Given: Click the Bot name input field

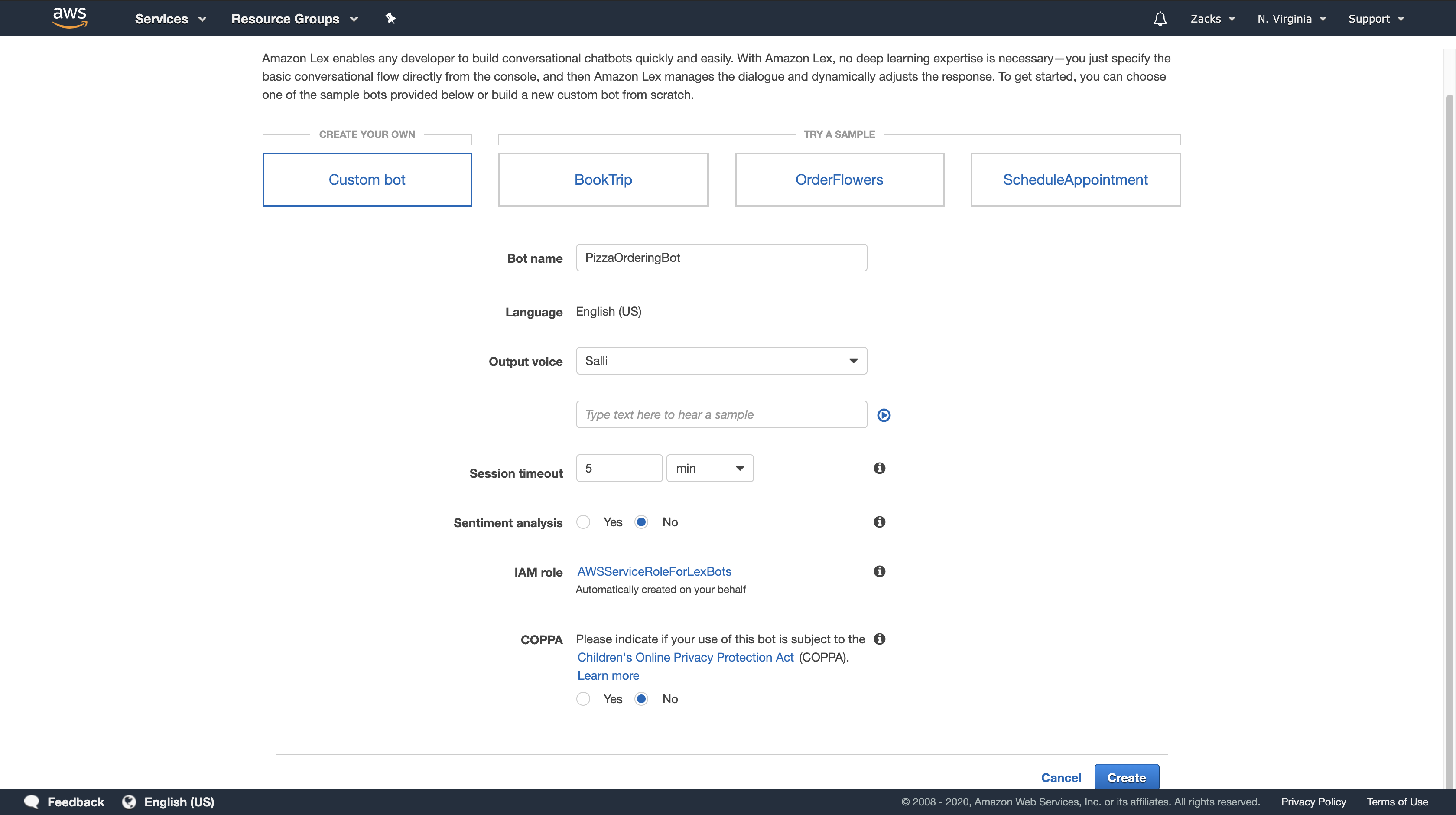Looking at the screenshot, I should (721, 258).
